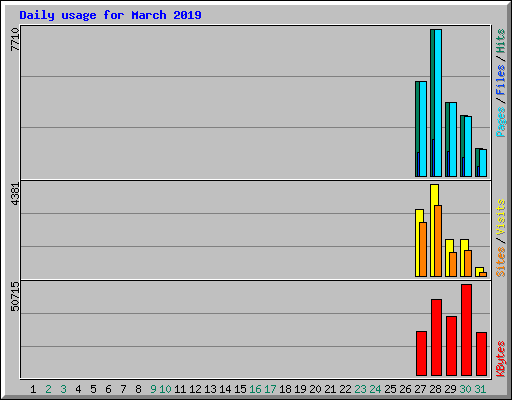Click the red KBytes bar for day 28
The width and height of the screenshot is (512, 400).
click(436, 337)
